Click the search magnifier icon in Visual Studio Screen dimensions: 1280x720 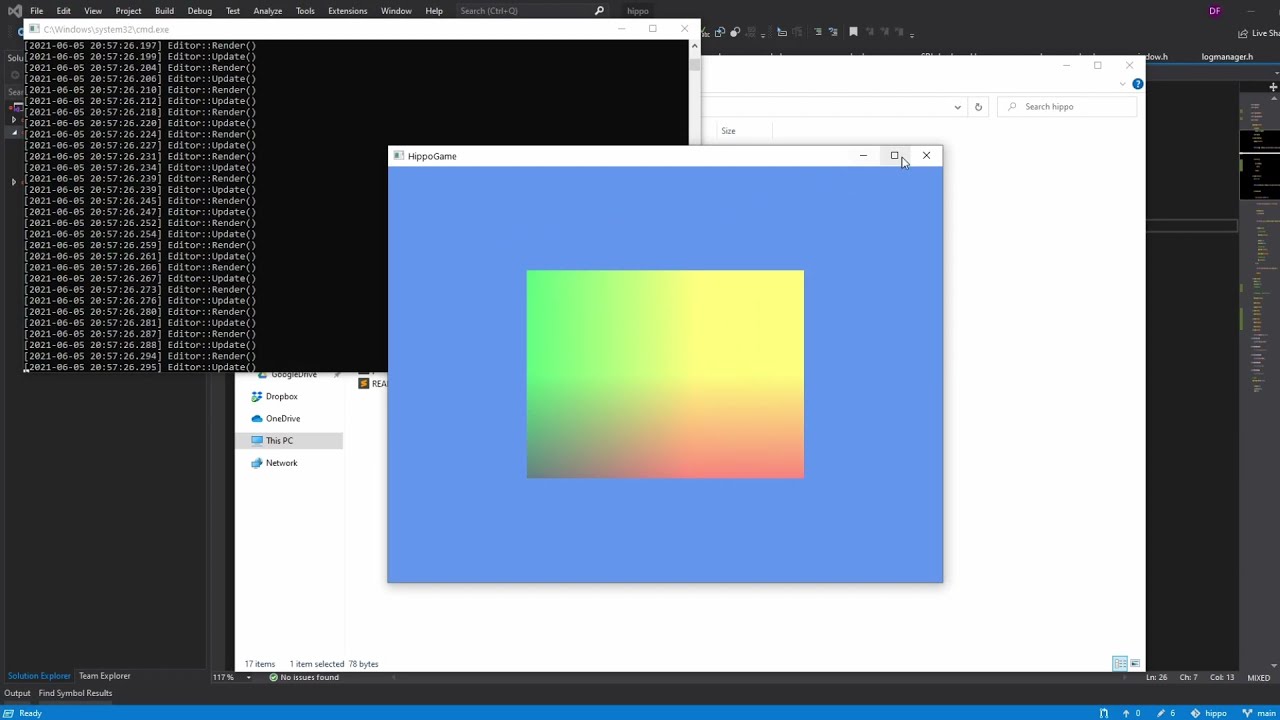[x=599, y=11]
